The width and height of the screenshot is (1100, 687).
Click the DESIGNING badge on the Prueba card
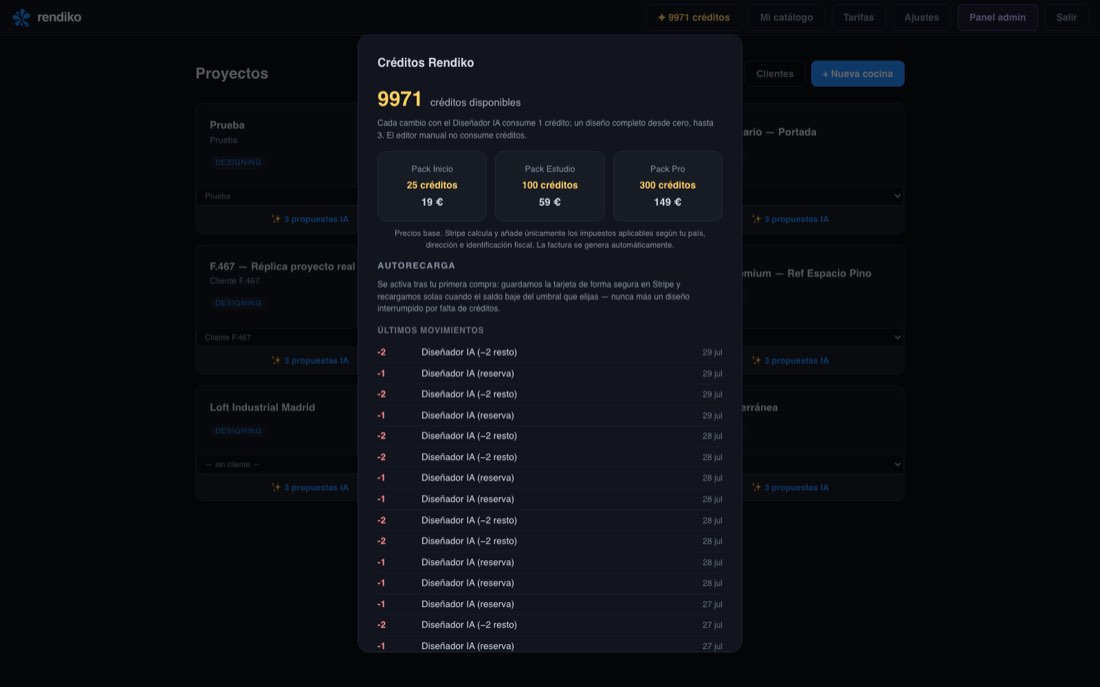(x=238, y=162)
